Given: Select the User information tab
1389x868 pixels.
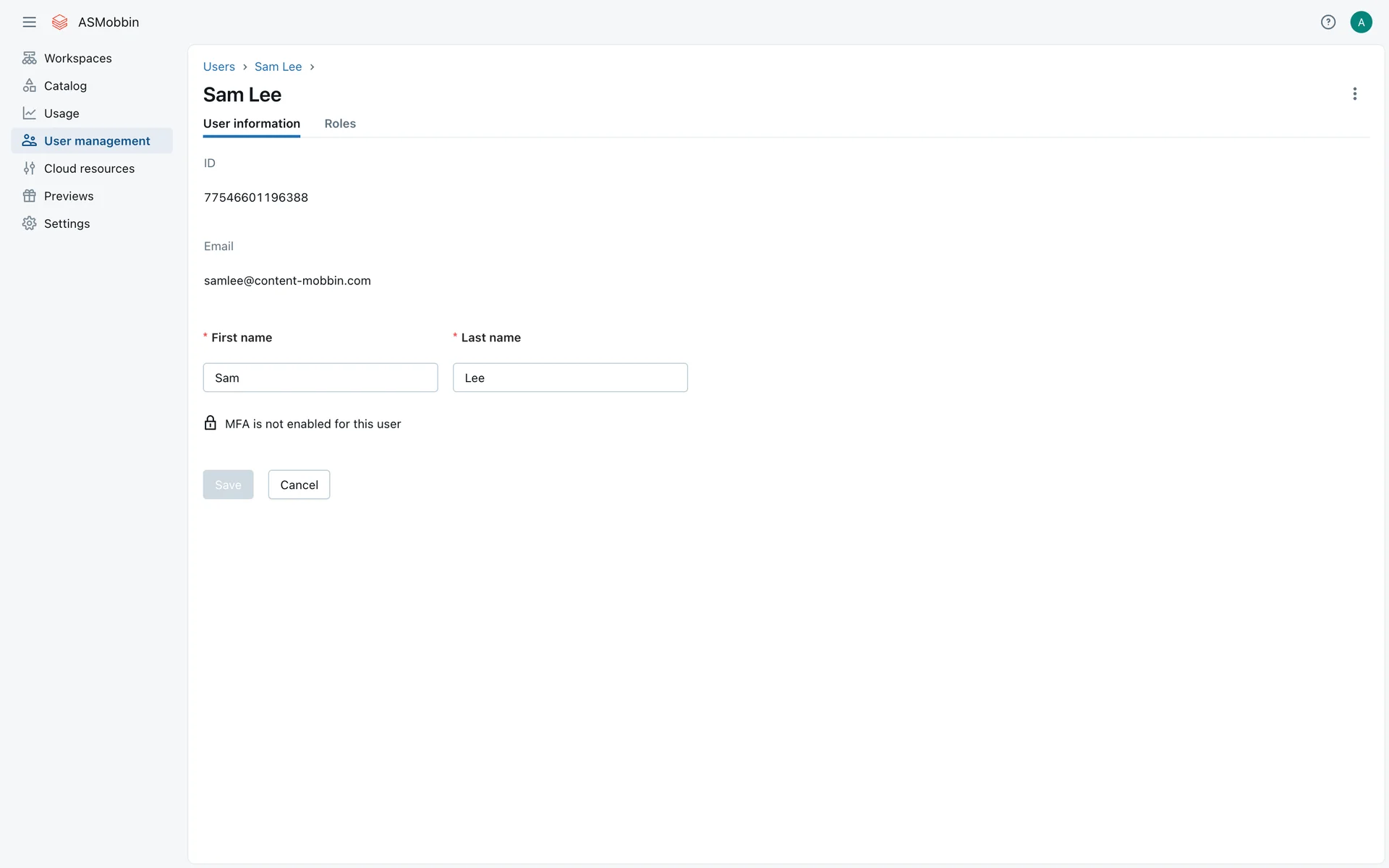Looking at the screenshot, I should tap(251, 124).
